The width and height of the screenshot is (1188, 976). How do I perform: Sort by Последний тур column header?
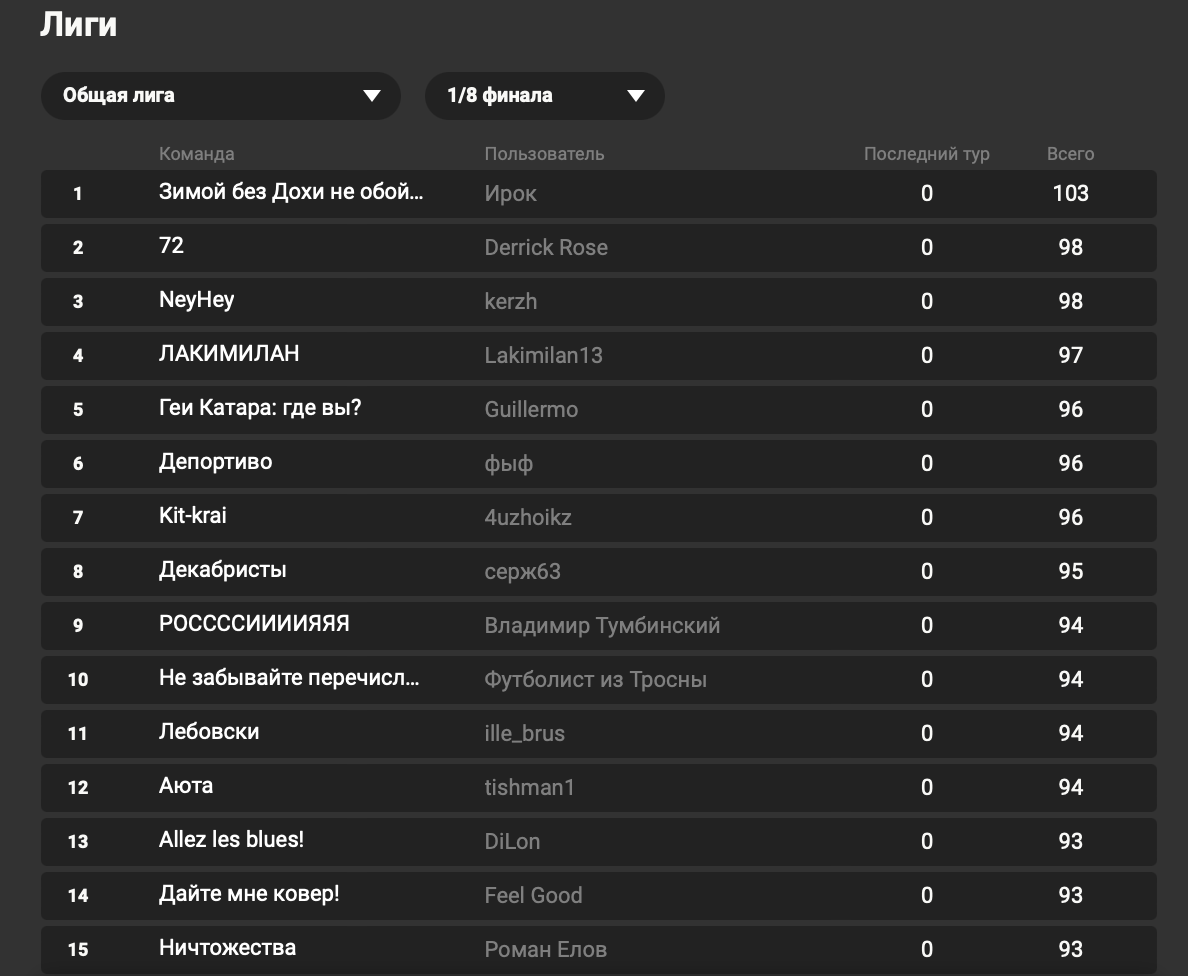[927, 154]
